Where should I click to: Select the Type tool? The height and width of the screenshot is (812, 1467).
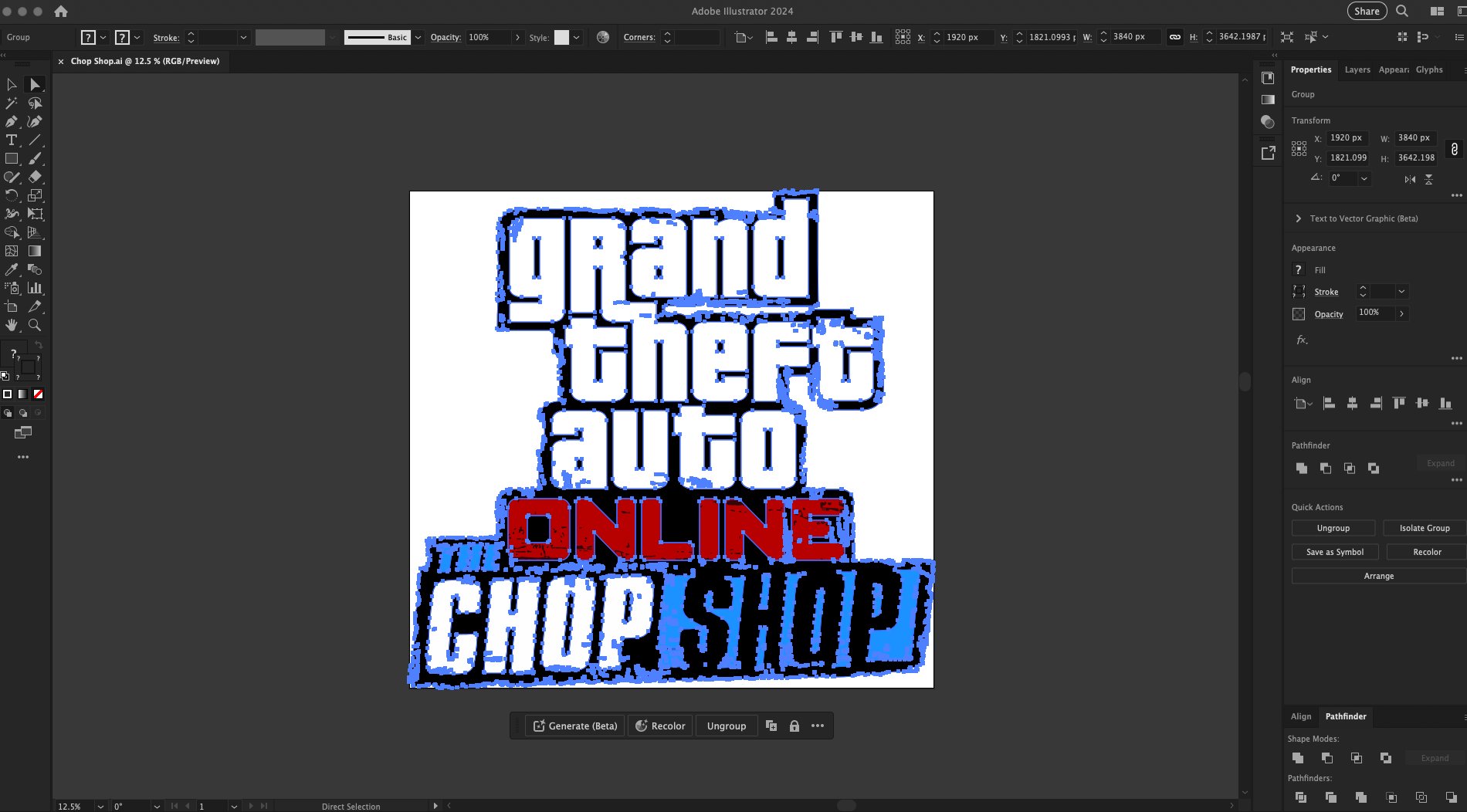pyautogui.click(x=12, y=140)
